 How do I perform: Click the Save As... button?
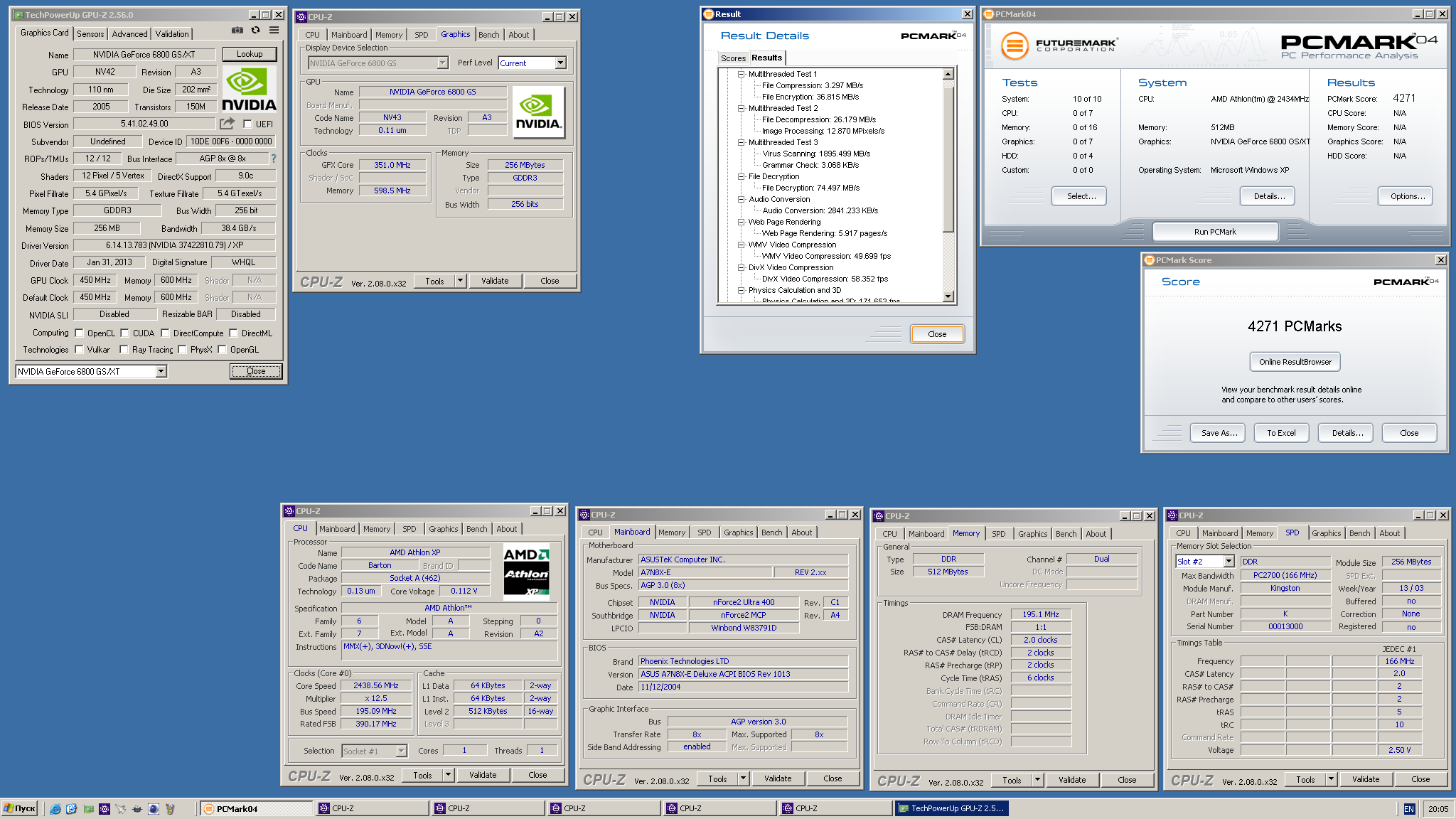coord(1219,433)
